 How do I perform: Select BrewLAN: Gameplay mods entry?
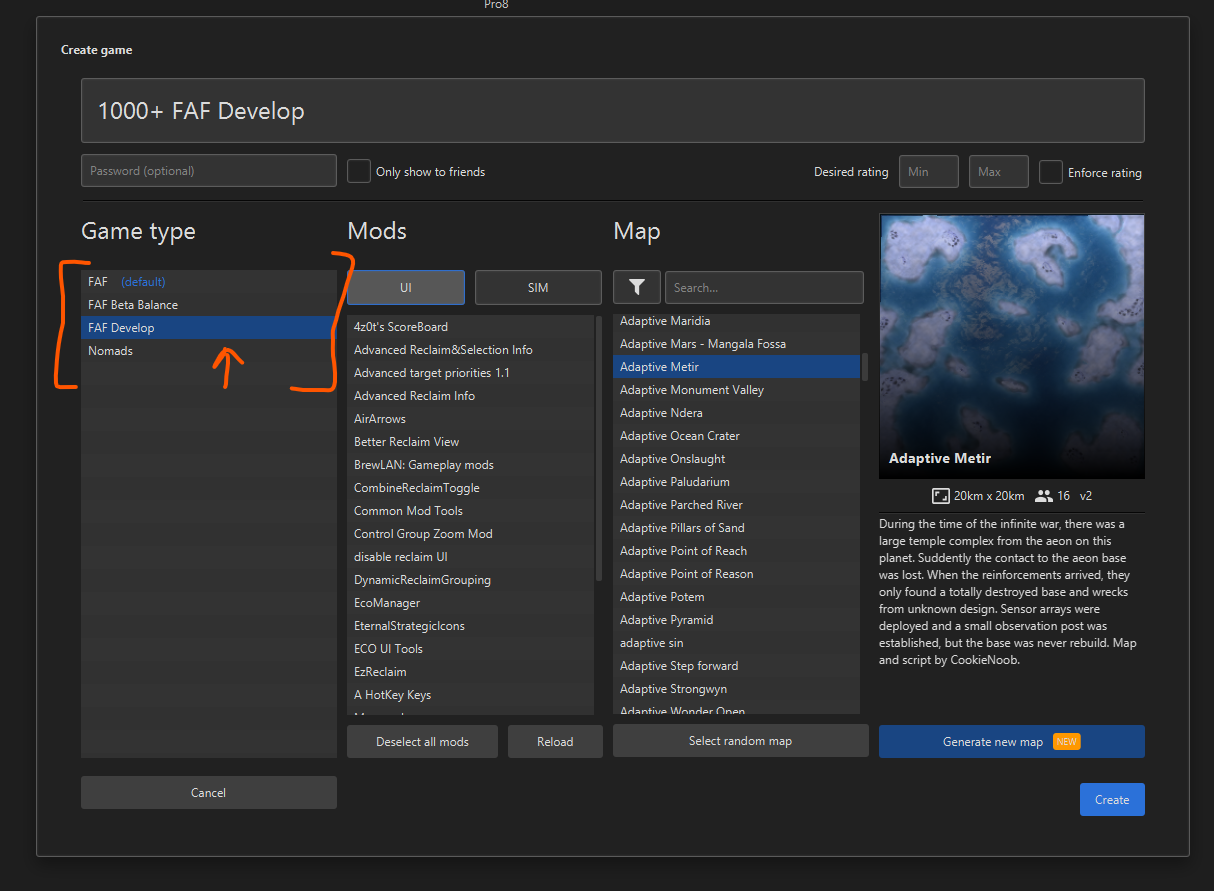pyautogui.click(x=470, y=465)
